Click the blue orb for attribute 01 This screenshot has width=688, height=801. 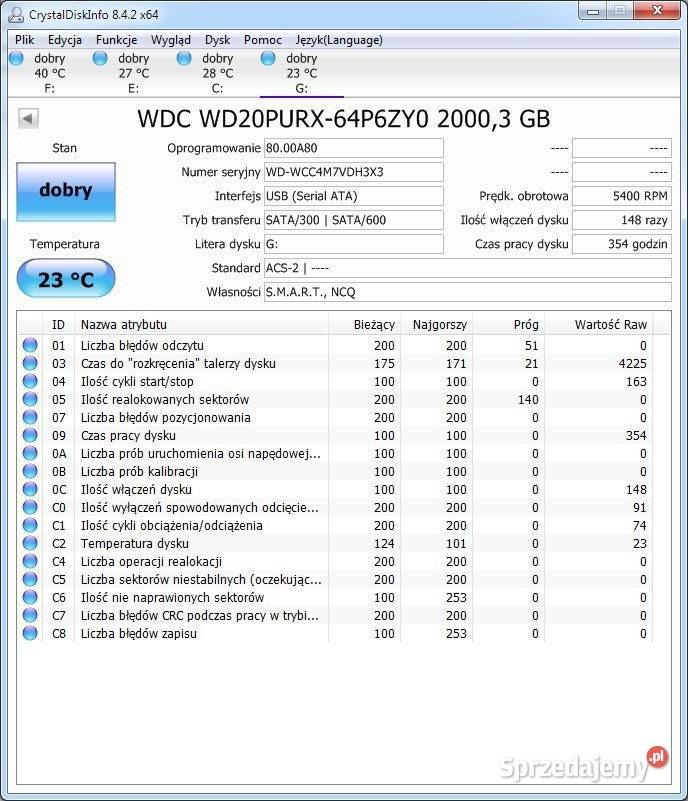[x=30, y=346]
